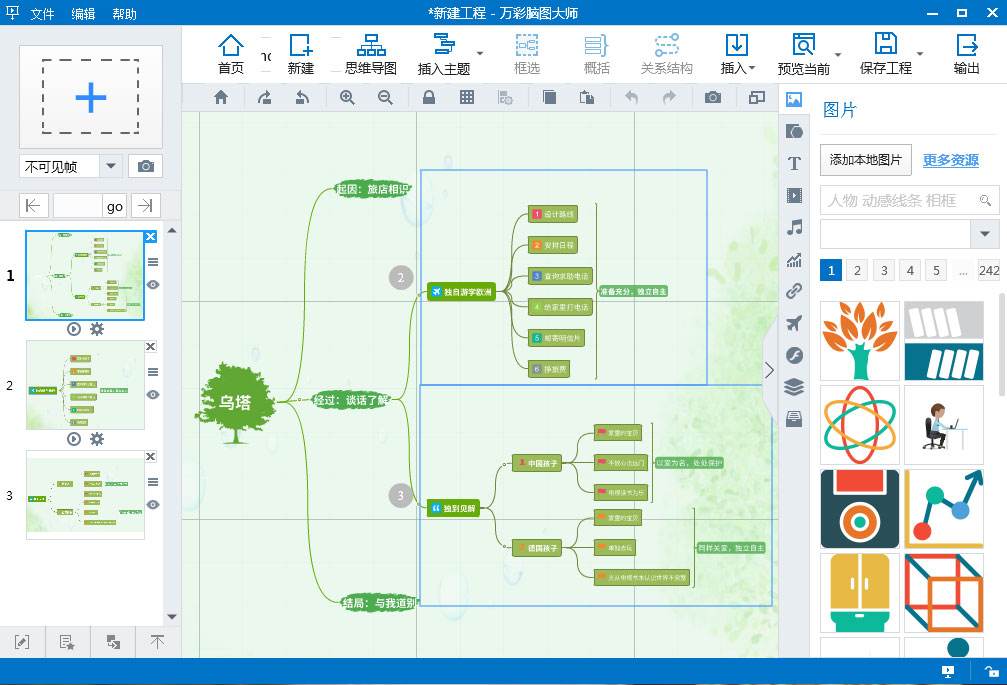The width and height of the screenshot is (1007, 685).
Task: Open the 文件 menu
Action: tap(42, 13)
